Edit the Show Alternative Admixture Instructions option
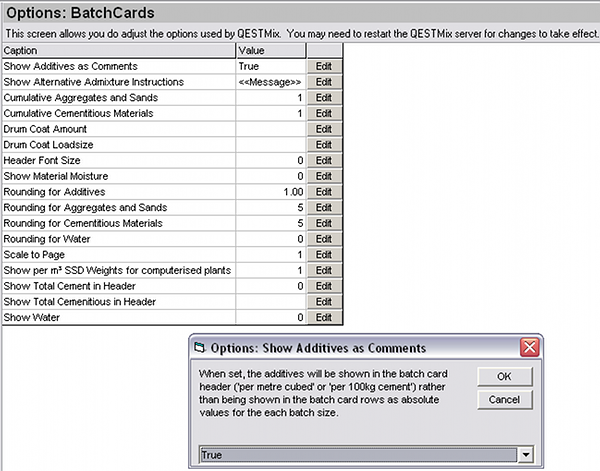This screenshot has width=600, height=471. [323, 82]
